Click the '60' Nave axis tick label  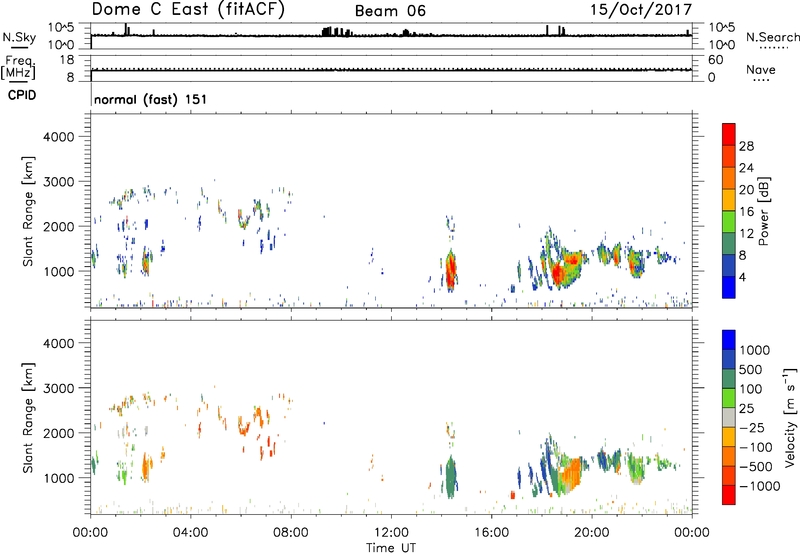point(715,60)
